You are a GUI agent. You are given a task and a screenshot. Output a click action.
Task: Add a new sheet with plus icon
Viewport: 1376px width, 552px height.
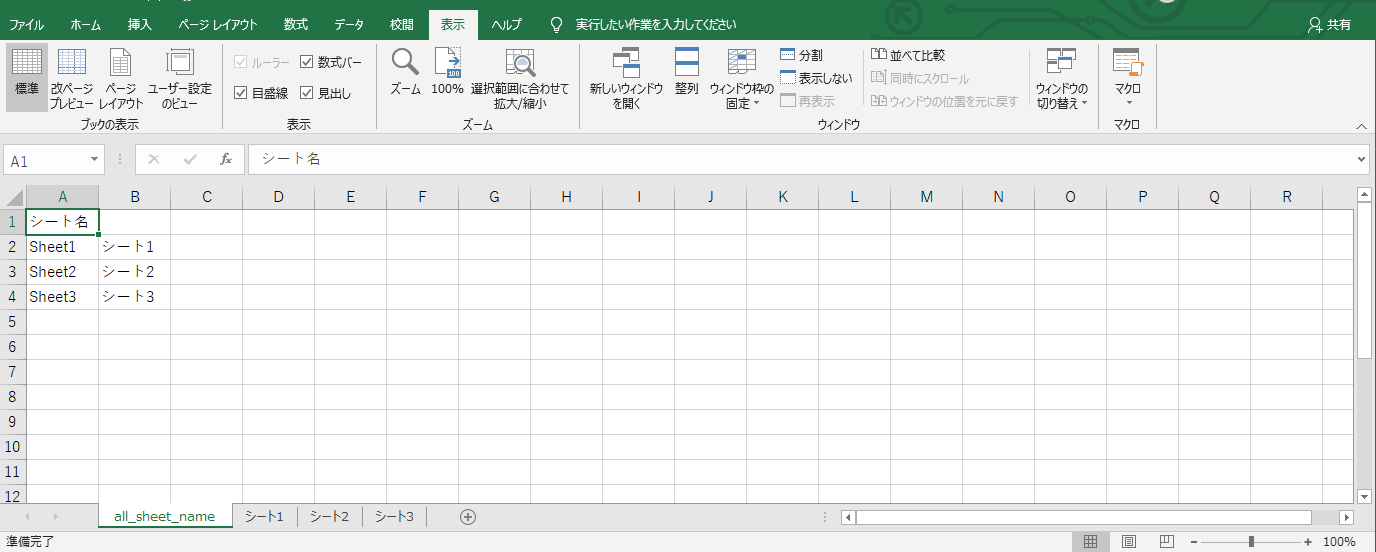pyautogui.click(x=467, y=517)
